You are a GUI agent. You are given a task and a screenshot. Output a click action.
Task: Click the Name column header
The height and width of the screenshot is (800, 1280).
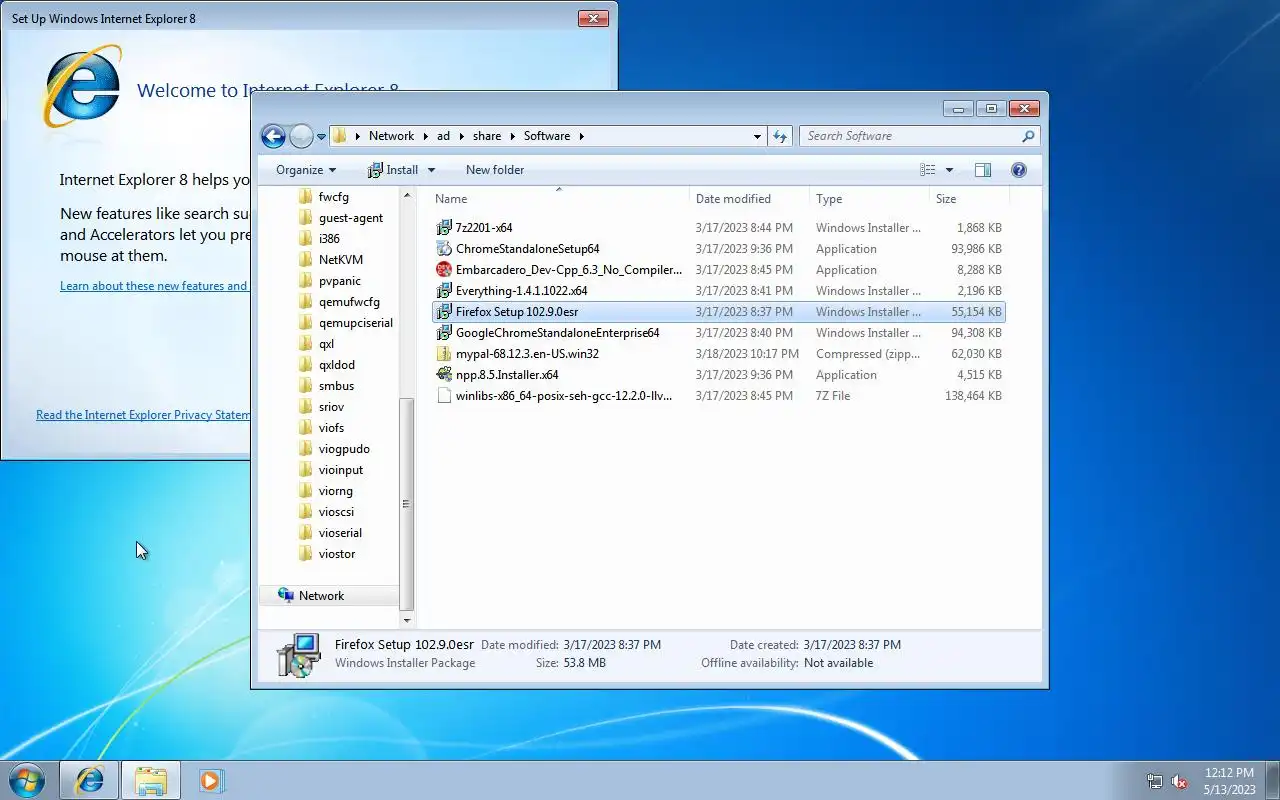[x=558, y=199]
